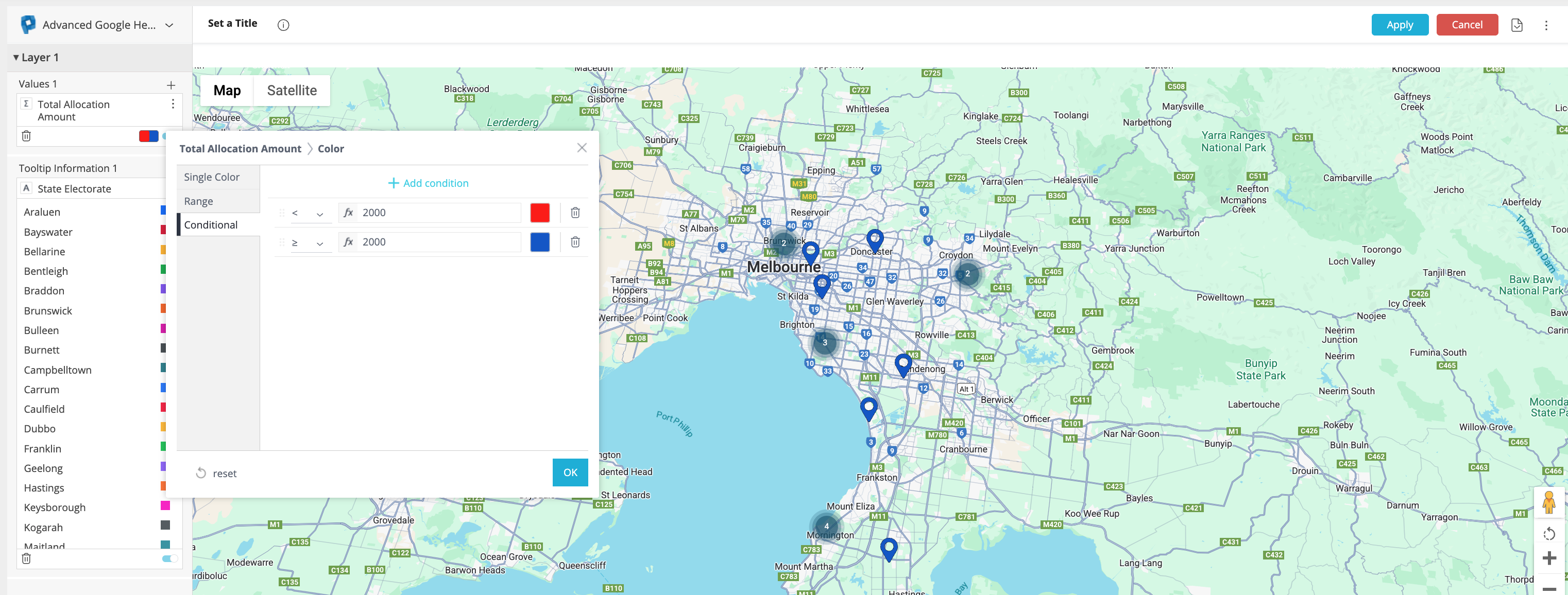The width and height of the screenshot is (1568, 595).
Task: Select the Single Color mode
Action: click(211, 177)
